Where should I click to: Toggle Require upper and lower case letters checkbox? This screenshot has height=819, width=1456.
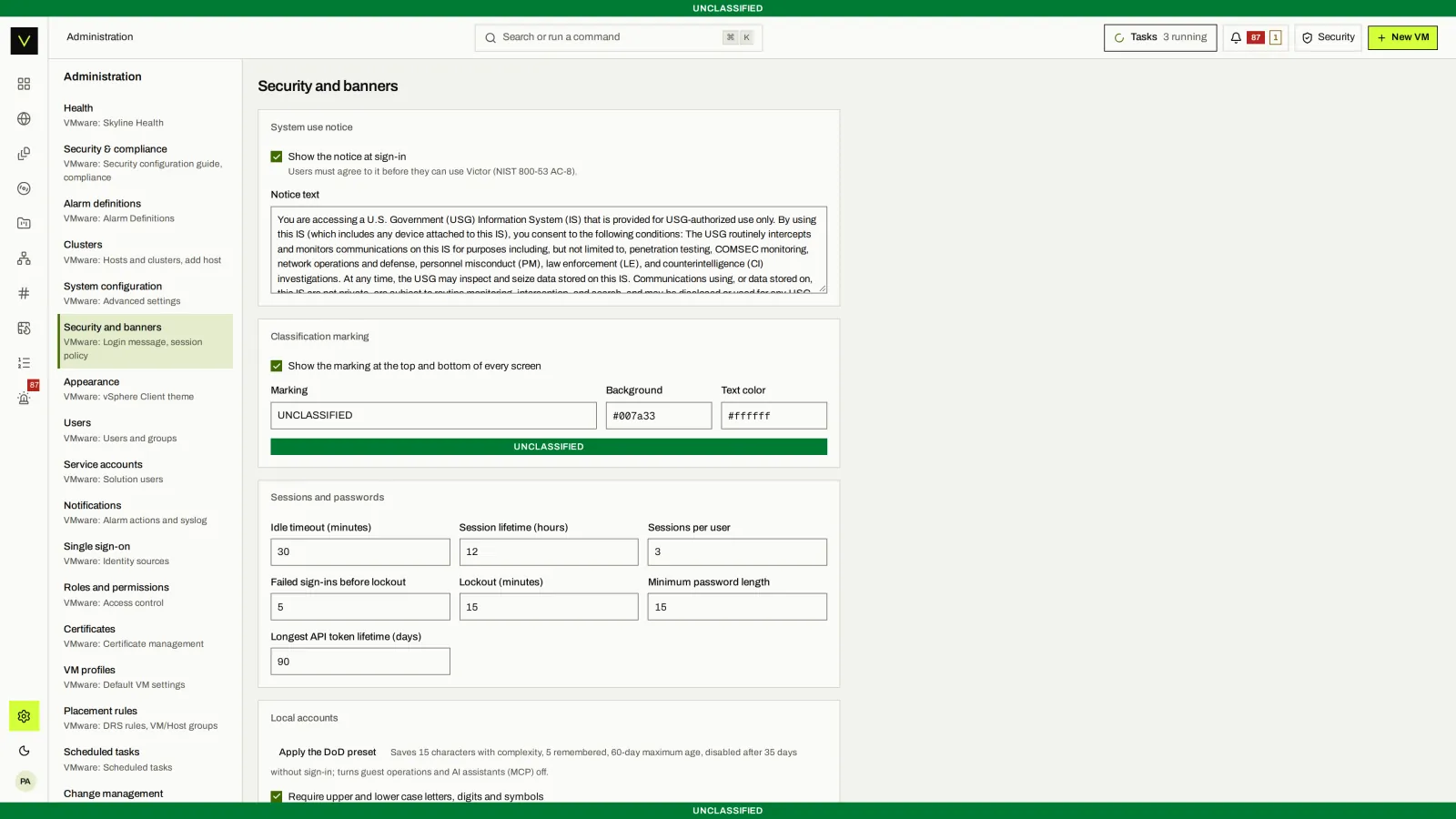point(277,796)
